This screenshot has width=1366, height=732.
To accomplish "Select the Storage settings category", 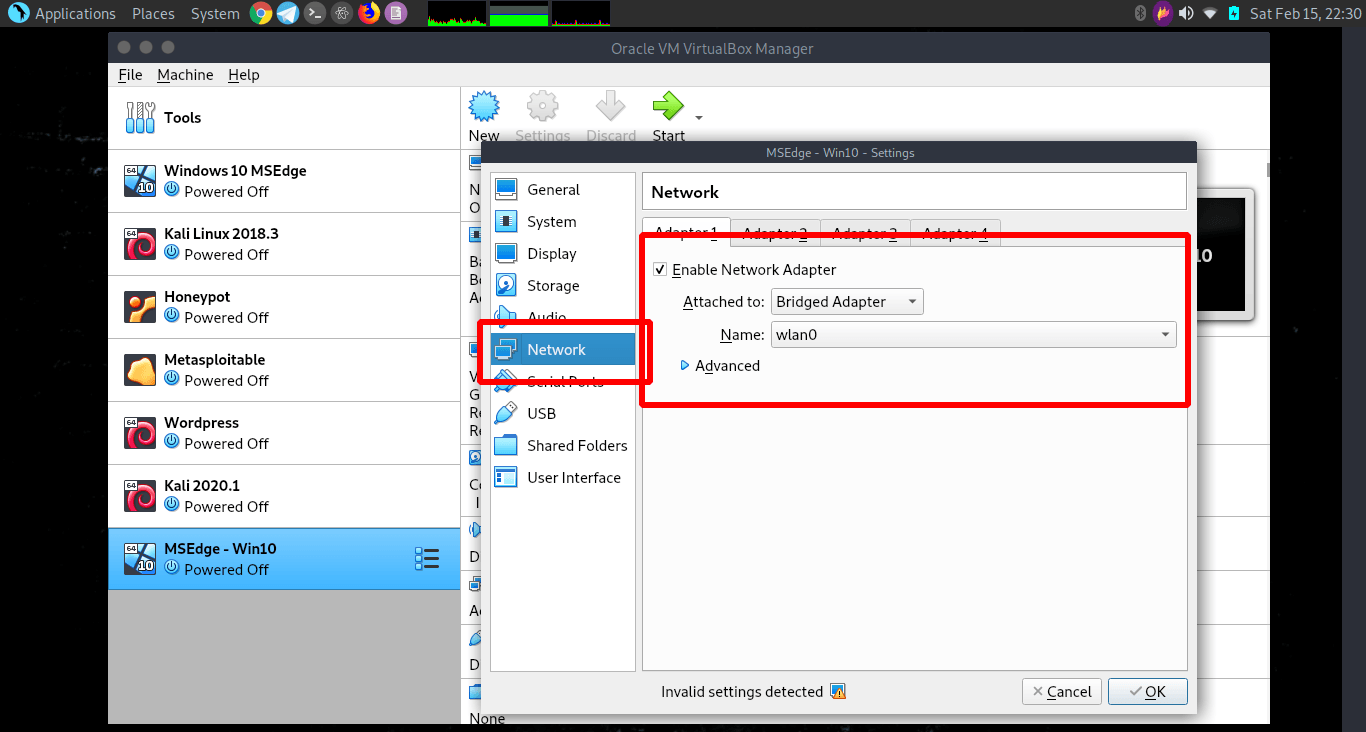I will (563, 286).
